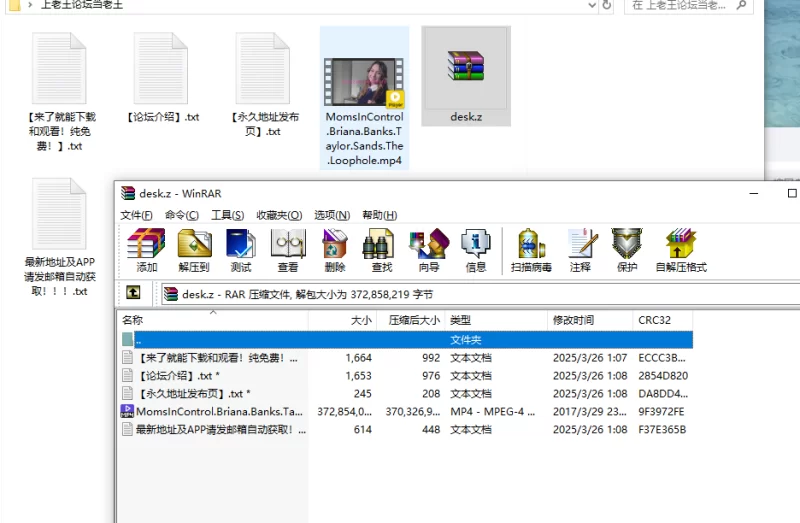This screenshot has width=800, height=523.
Task: Go up one folder with arrow icon
Action: 133,292
